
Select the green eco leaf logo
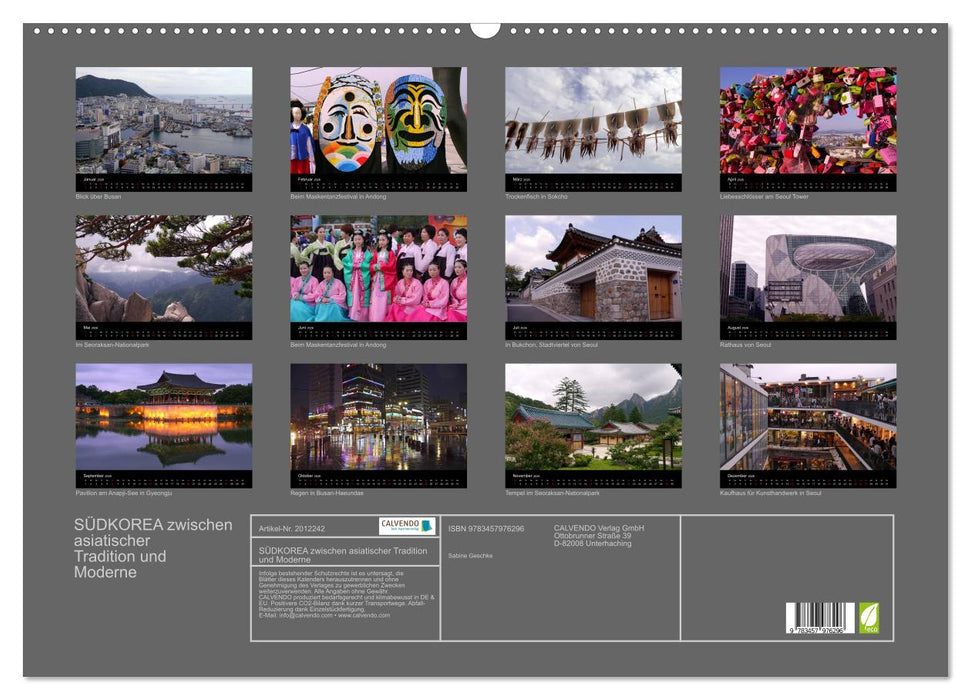[868, 617]
